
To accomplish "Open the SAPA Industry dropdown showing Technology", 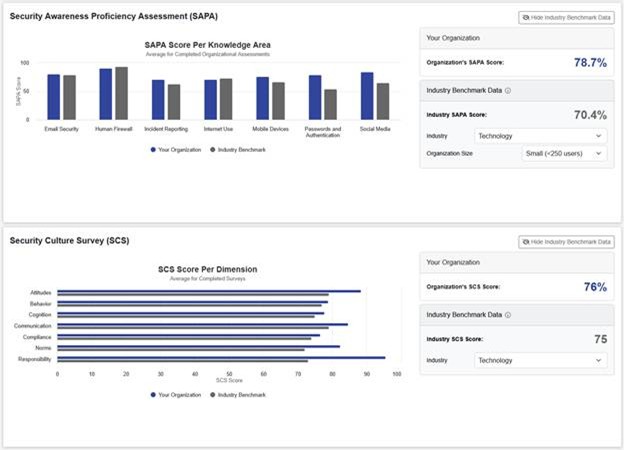I will (541, 135).
